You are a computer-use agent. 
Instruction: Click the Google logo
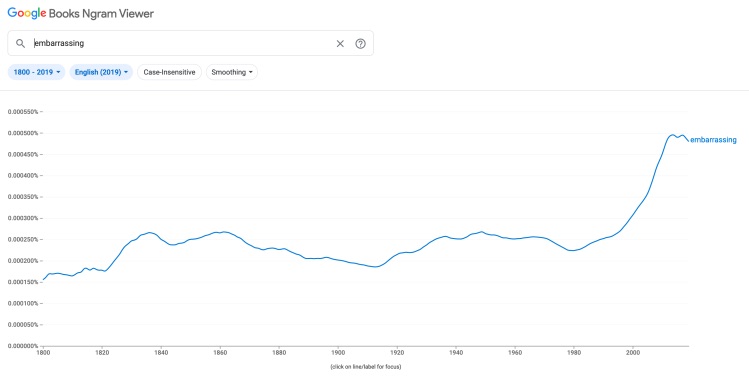(27, 13)
